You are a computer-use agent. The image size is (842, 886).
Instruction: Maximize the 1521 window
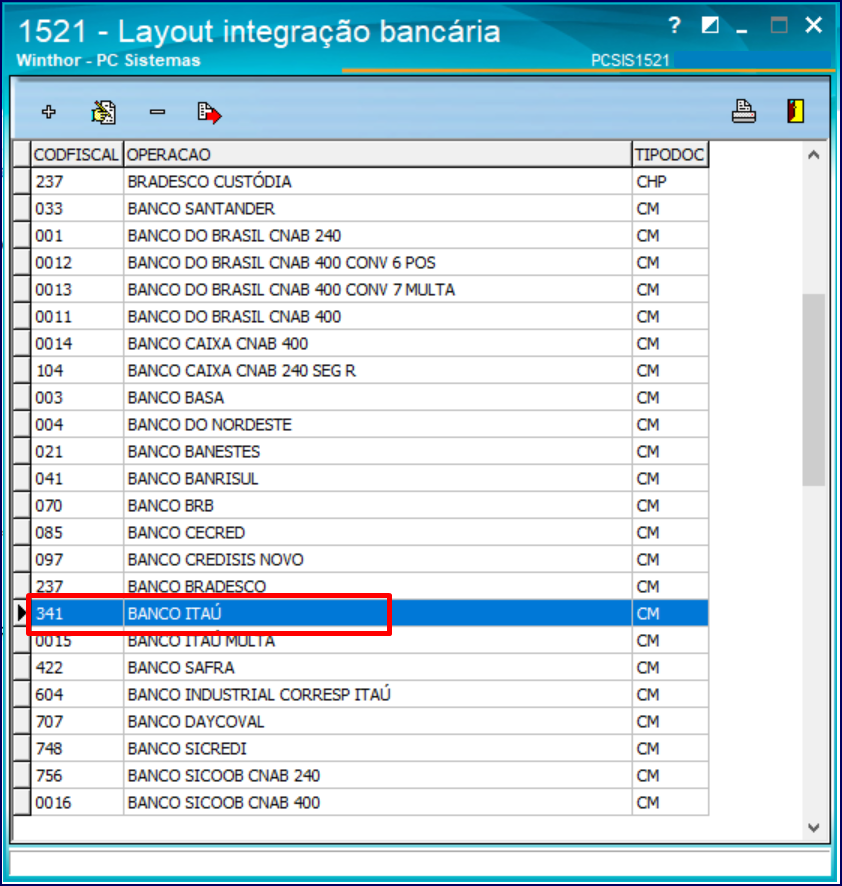[x=779, y=25]
